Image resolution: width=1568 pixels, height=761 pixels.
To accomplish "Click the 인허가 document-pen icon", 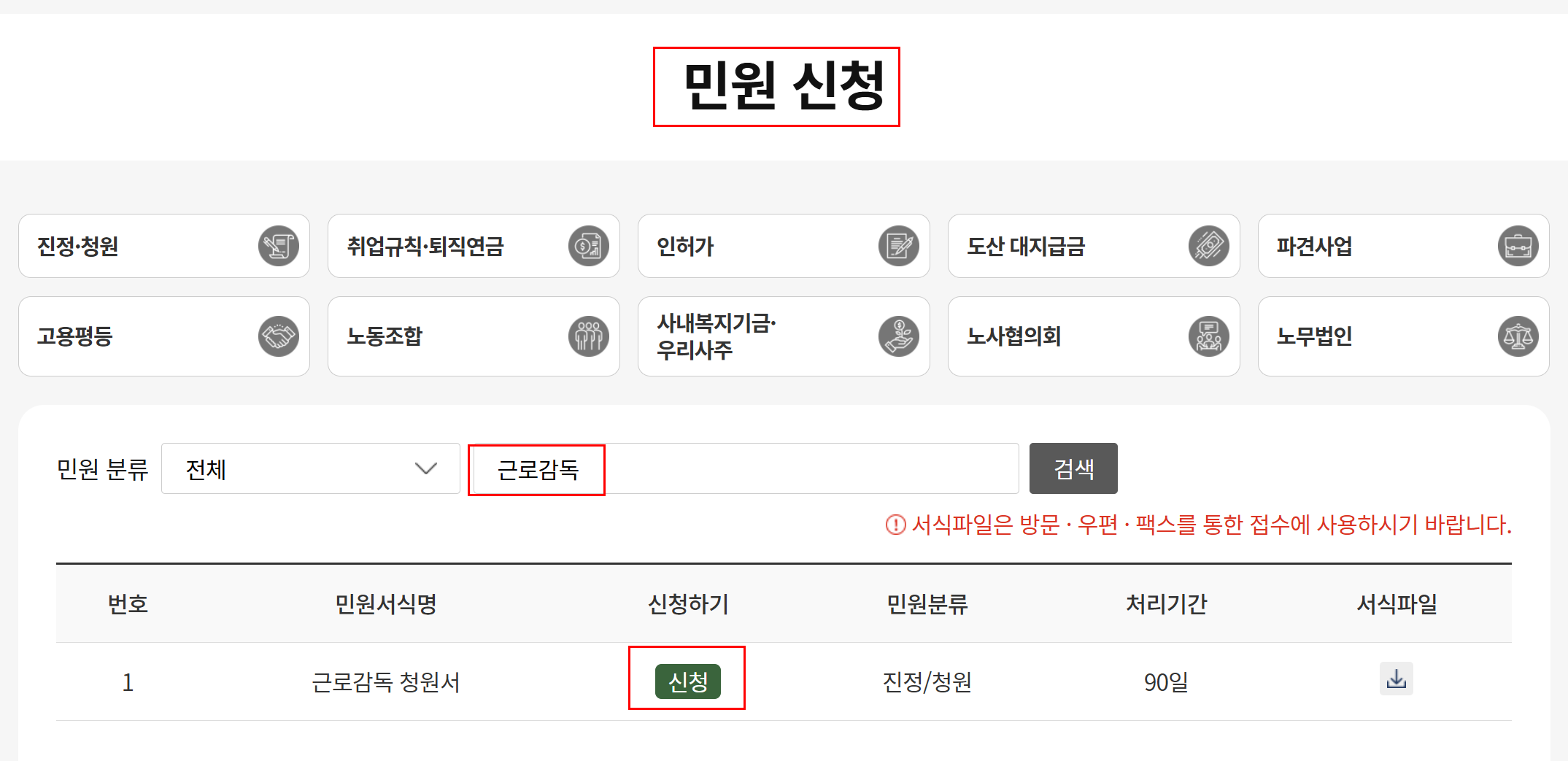I will point(898,246).
